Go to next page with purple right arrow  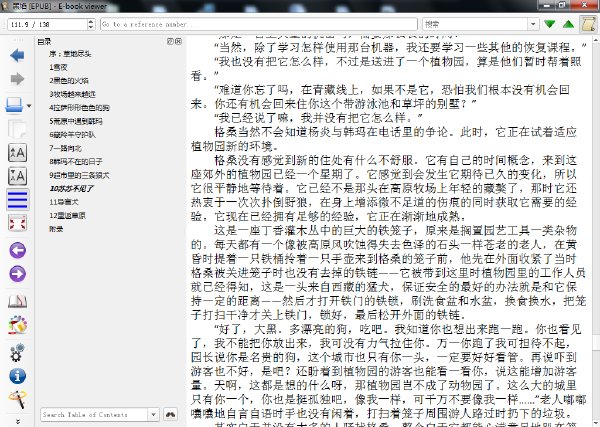(18, 274)
